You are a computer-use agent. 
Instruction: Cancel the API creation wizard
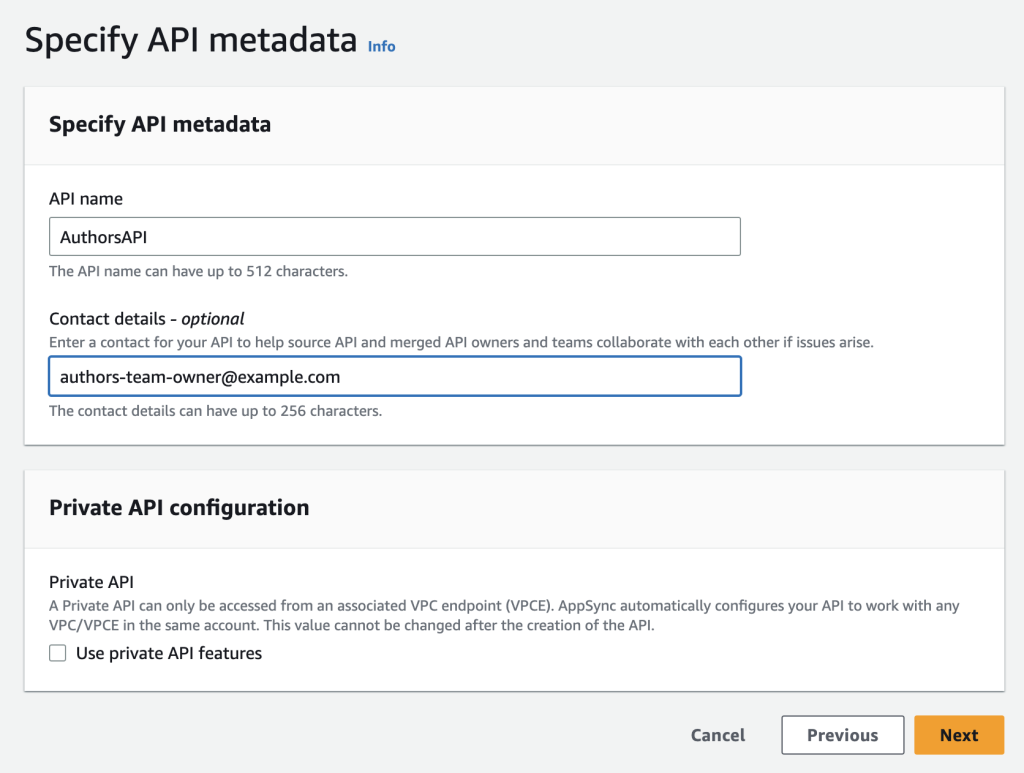[x=717, y=734]
